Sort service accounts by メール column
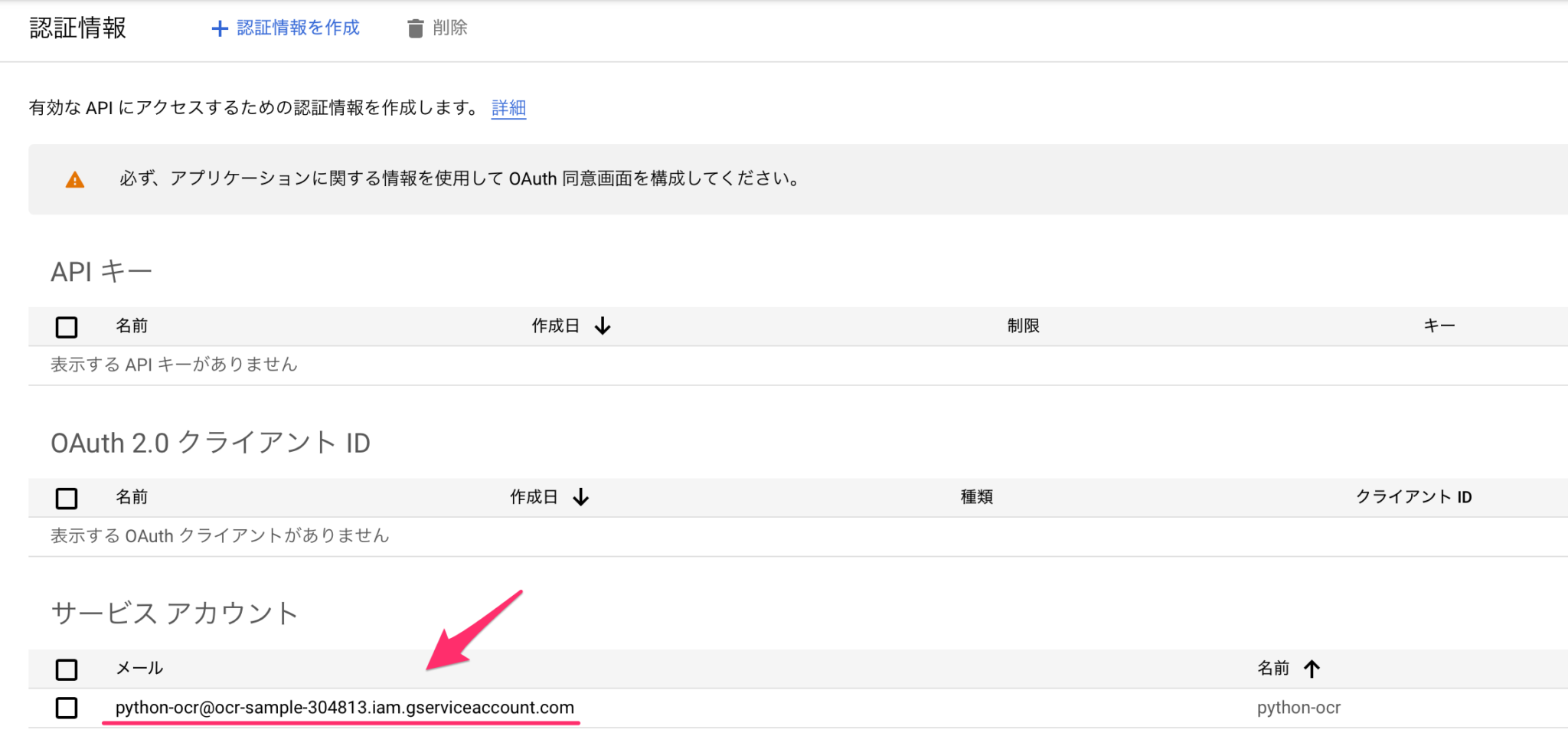 point(141,668)
